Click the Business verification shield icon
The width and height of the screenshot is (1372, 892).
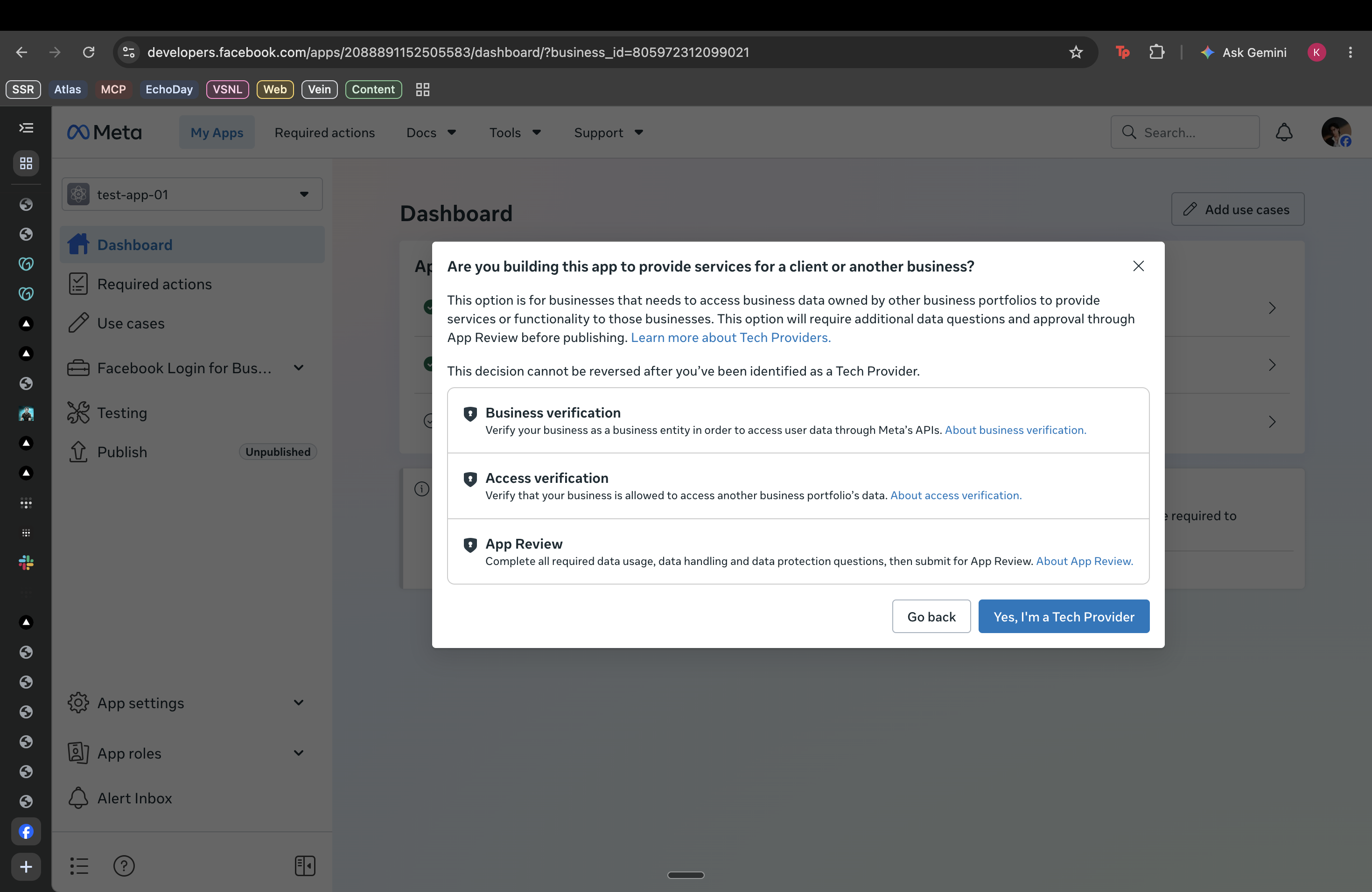coord(470,414)
